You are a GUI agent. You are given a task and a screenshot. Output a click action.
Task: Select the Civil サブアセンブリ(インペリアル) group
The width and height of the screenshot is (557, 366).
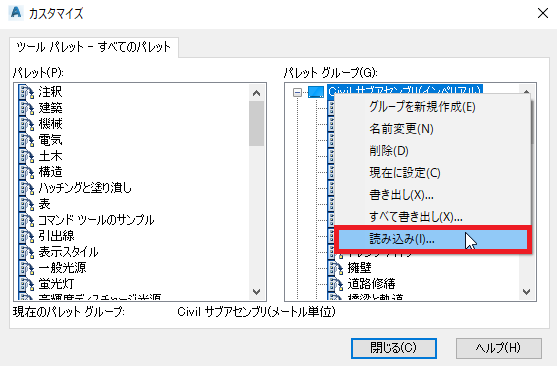405,91
